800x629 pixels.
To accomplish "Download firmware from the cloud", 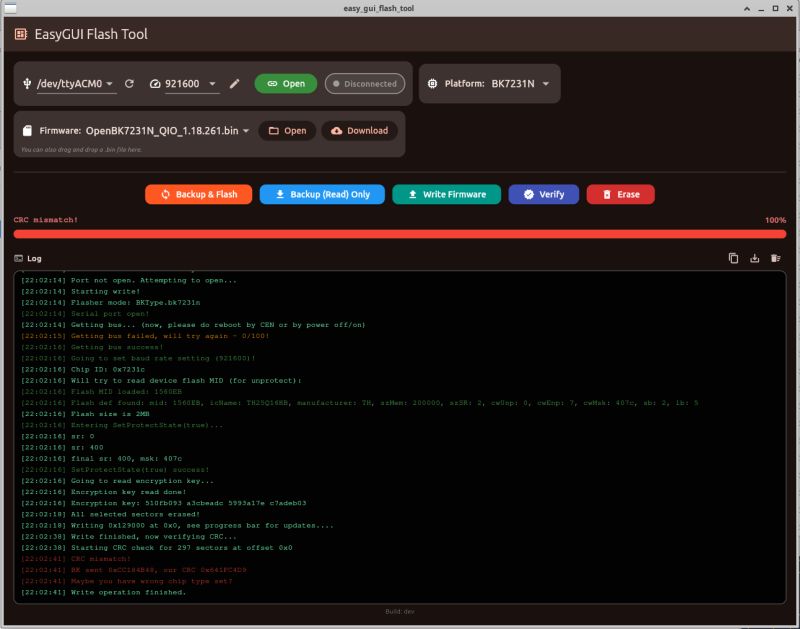I will pos(361,130).
